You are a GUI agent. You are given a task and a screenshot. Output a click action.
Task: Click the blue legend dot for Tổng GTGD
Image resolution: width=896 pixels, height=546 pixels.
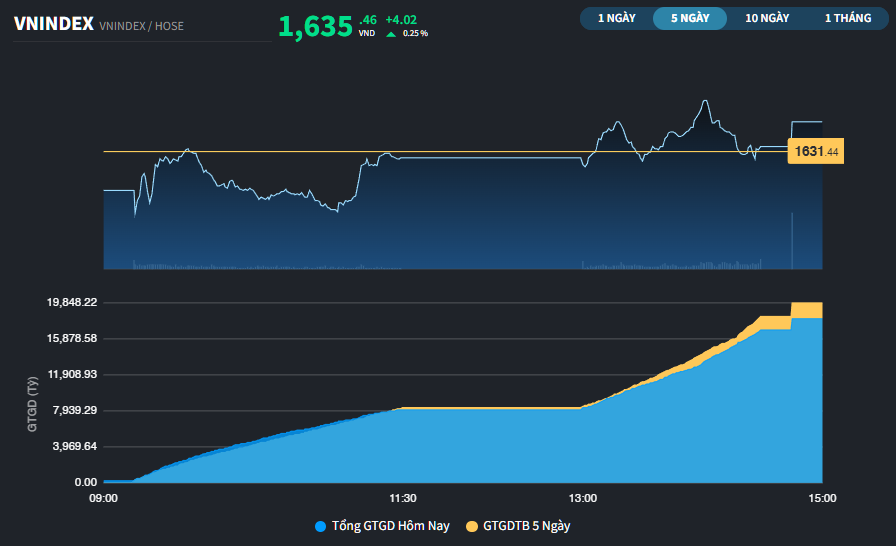point(320,525)
